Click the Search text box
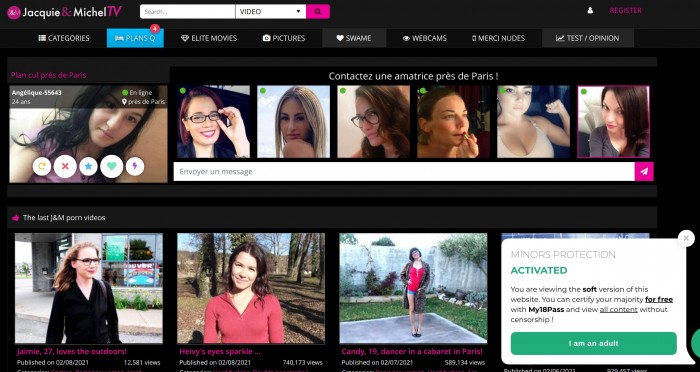700x372 pixels. pyautogui.click(x=188, y=12)
